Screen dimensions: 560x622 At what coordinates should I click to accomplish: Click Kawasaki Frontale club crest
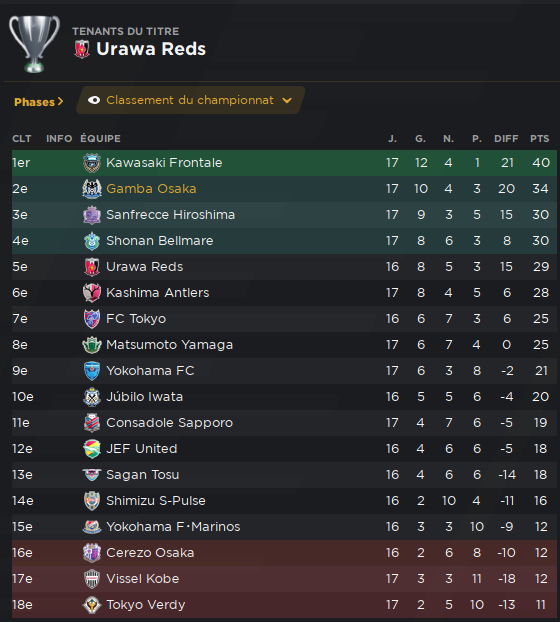pyautogui.click(x=92, y=163)
